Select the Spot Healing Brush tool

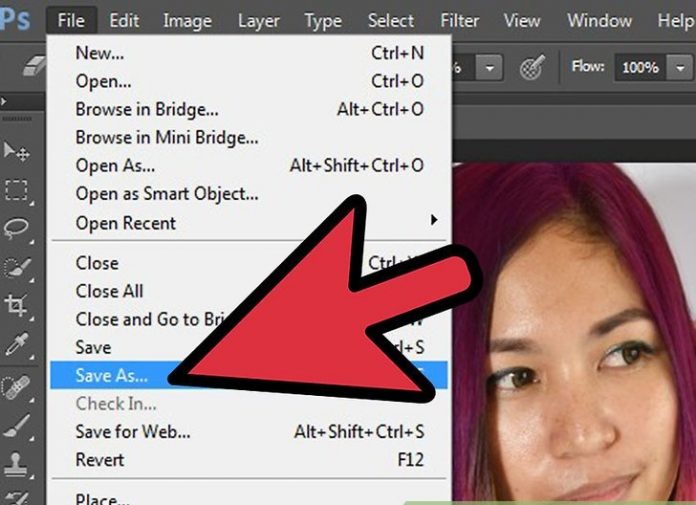pyautogui.click(x=16, y=386)
